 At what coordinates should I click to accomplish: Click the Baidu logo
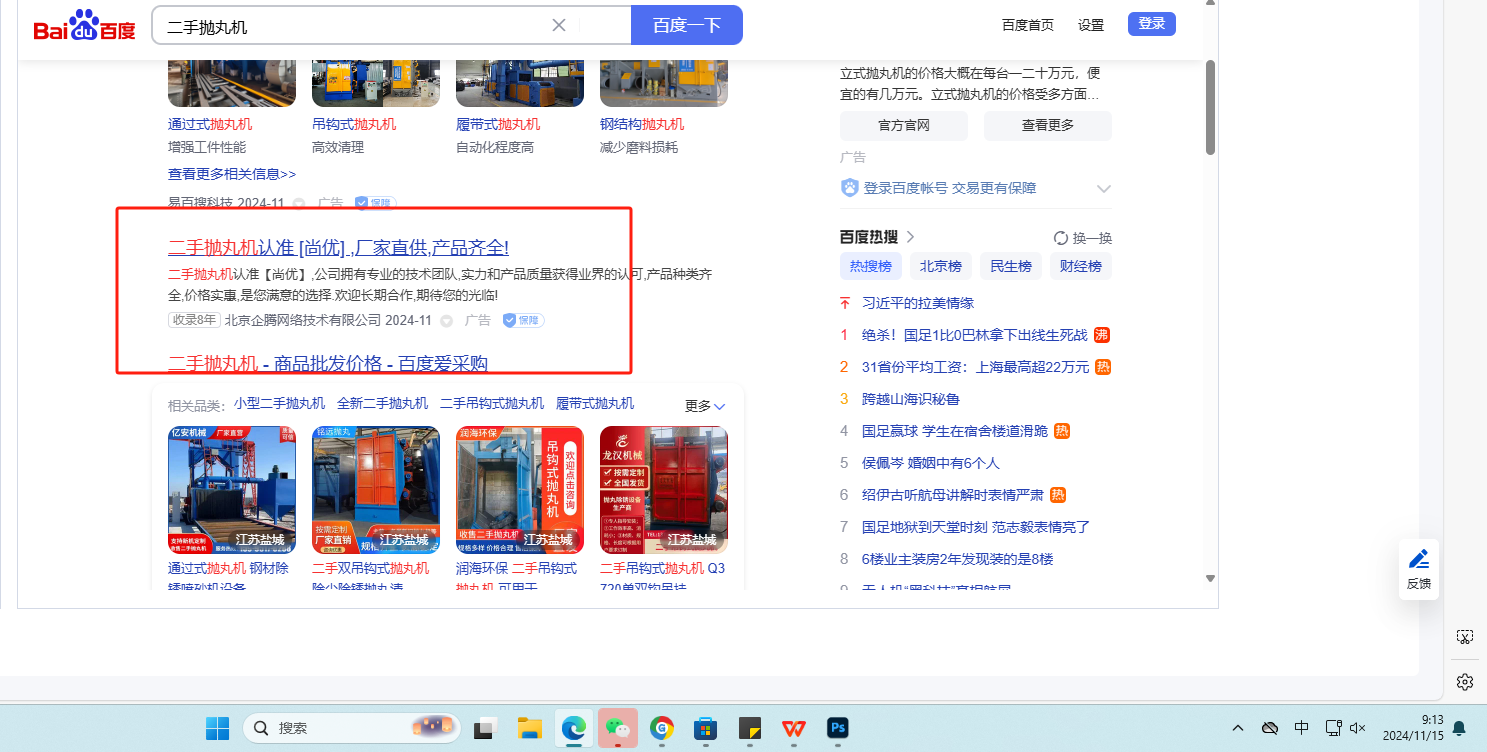click(84, 26)
